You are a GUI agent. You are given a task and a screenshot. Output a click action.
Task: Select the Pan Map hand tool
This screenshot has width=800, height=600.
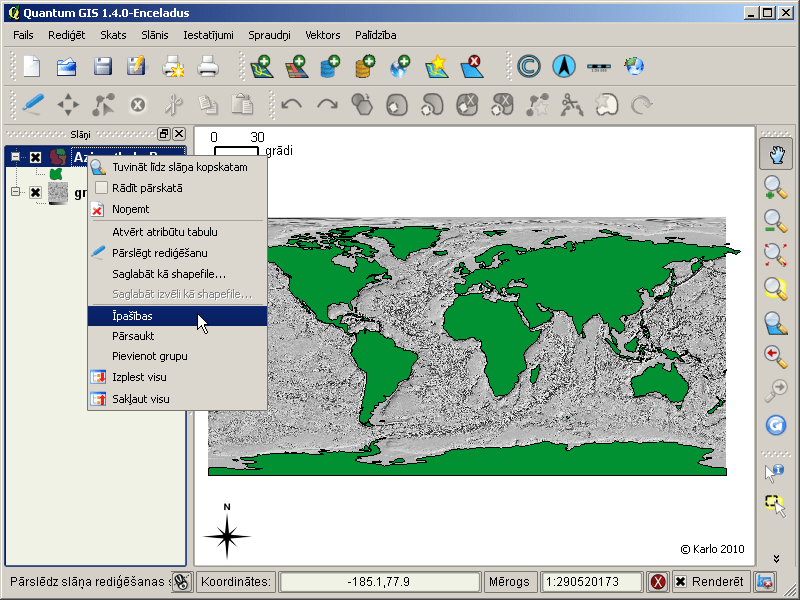(x=776, y=155)
